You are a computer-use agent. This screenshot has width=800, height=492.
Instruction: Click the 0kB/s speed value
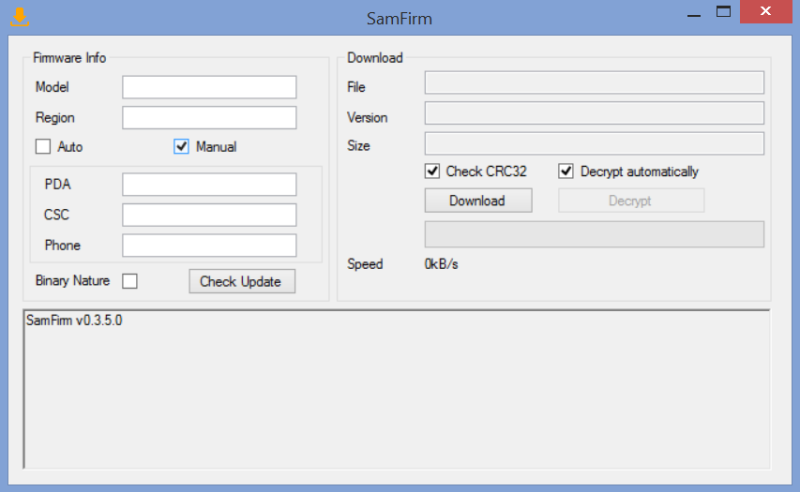coord(441,264)
